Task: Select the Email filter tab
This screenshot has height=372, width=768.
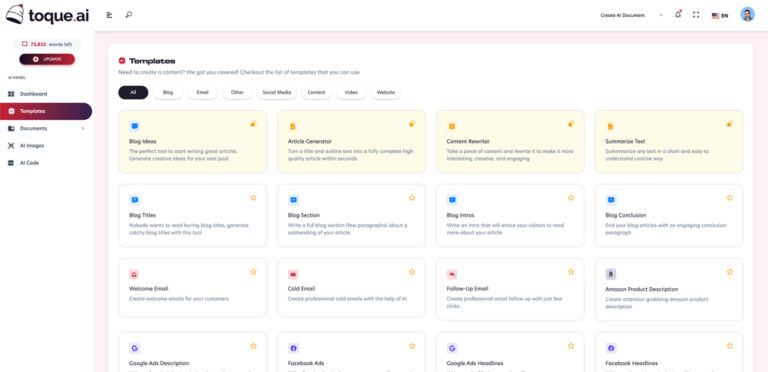Action: click(x=203, y=93)
